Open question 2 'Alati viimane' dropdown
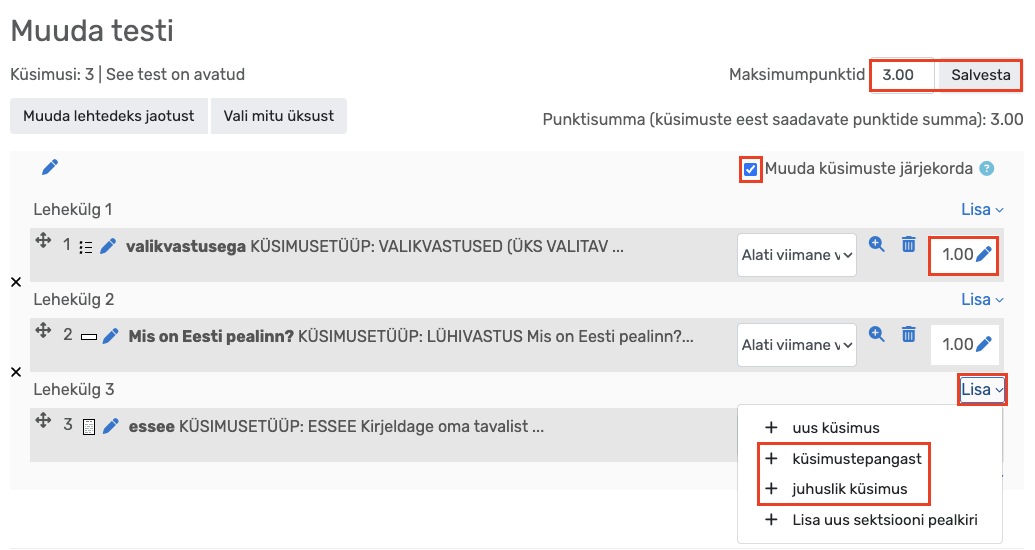This screenshot has width=1035, height=550. click(797, 345)
